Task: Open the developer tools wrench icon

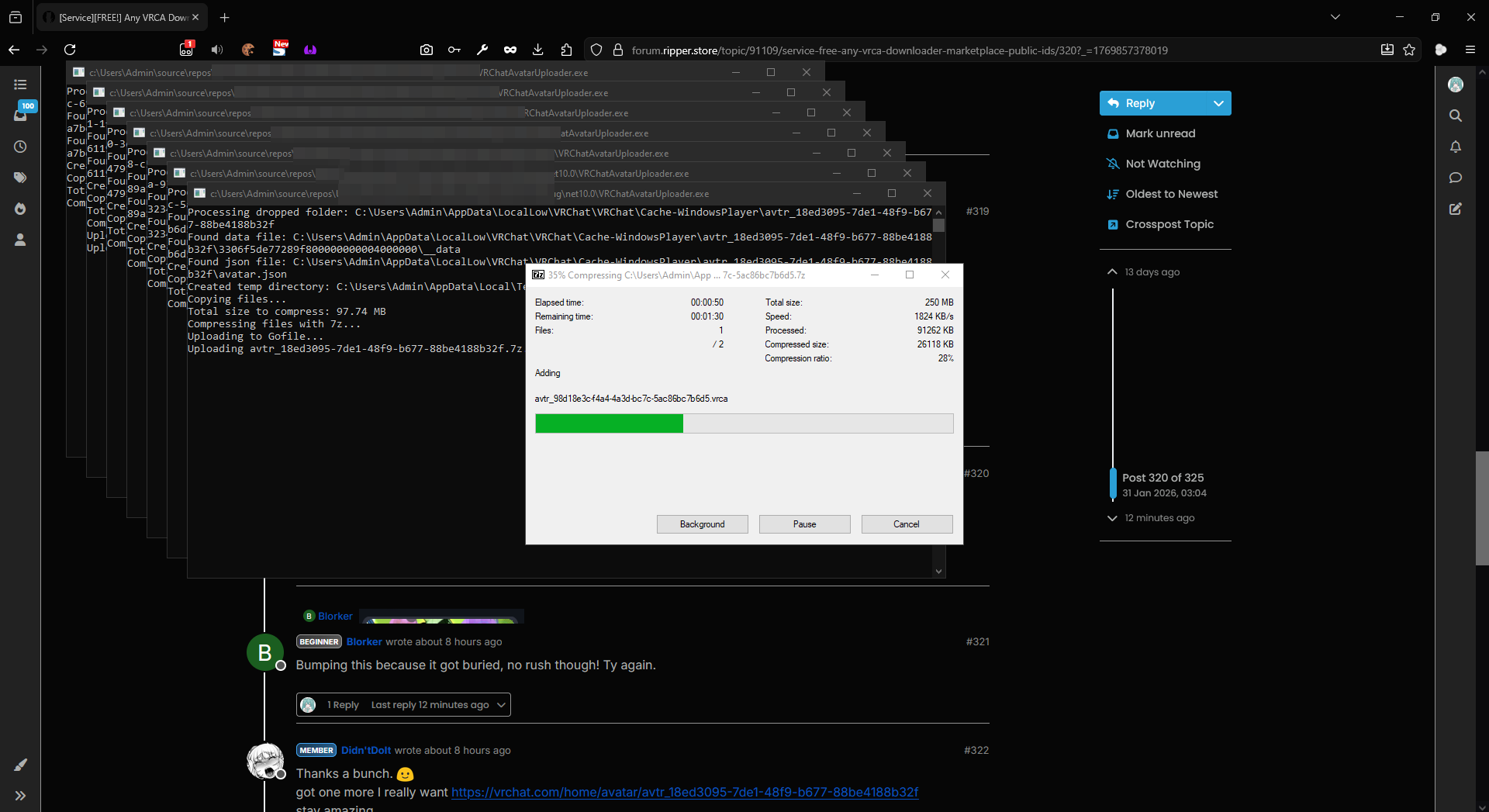Action: coord(482,50)
